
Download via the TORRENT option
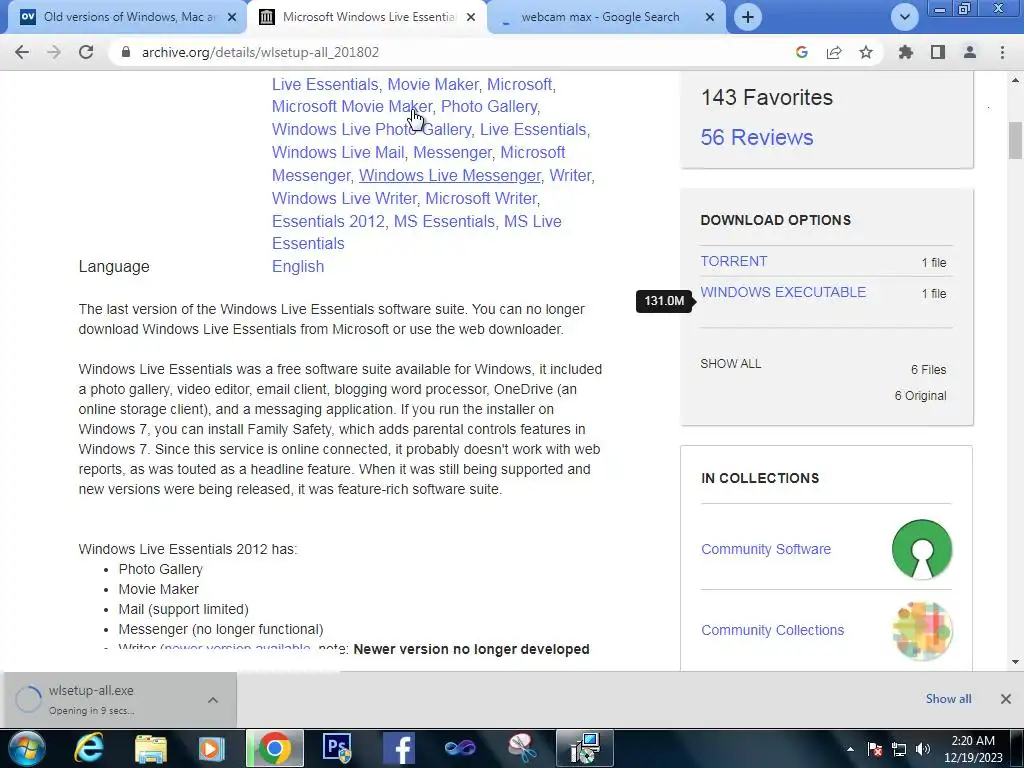tap(733, 261)
